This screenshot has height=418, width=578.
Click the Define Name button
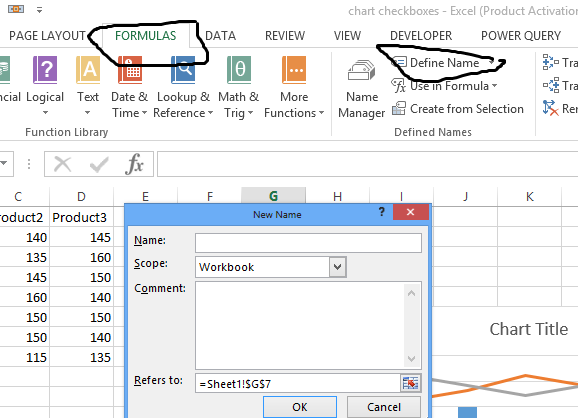point(444,63)
